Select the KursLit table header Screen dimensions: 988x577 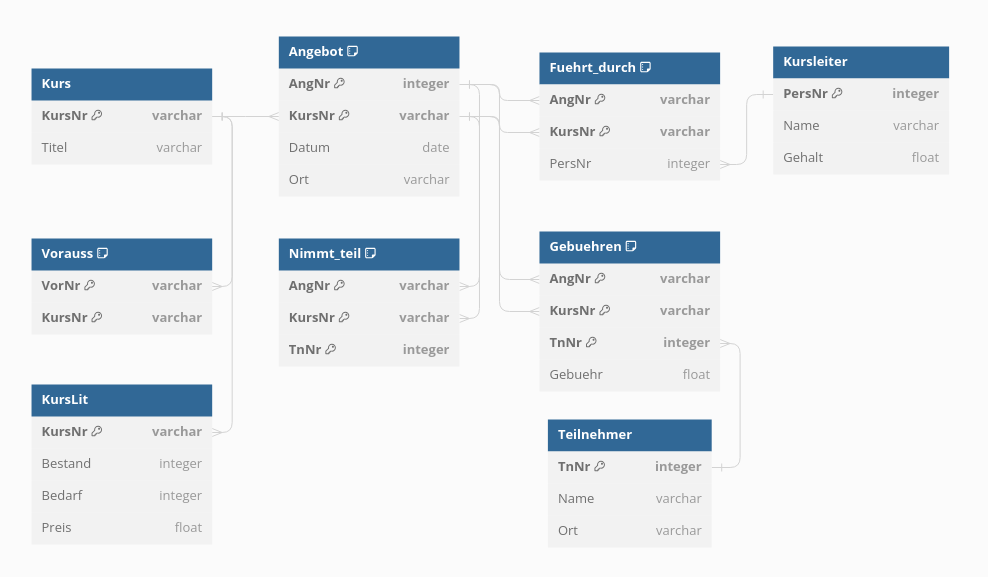pos(122,399)
